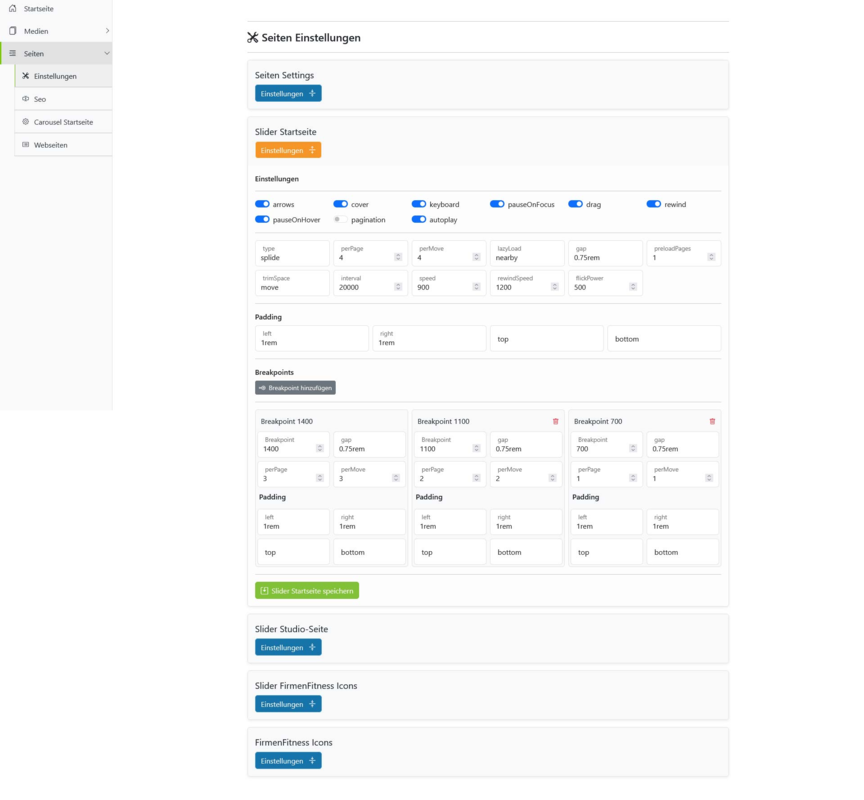This screenshot has width=864, height=800.
Task: Enable the pagination toggle
Action: tap(341, 219)
